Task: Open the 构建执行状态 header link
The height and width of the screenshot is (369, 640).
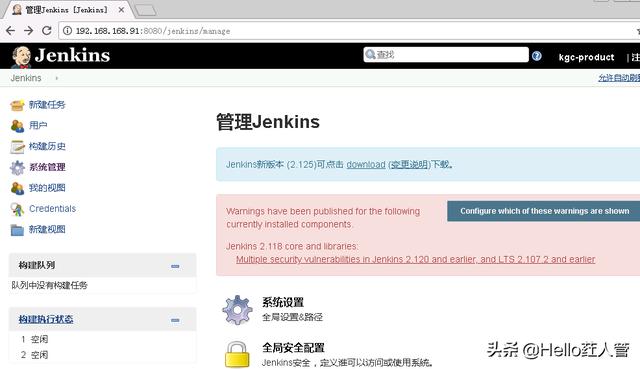Action: tap(46, 319)
